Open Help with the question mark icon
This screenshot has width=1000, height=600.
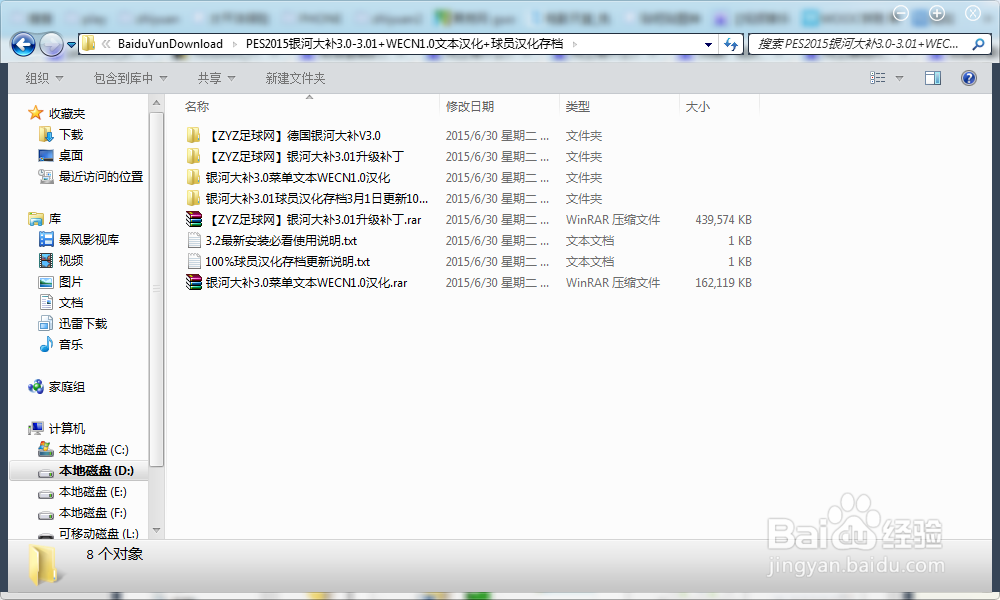969,78
